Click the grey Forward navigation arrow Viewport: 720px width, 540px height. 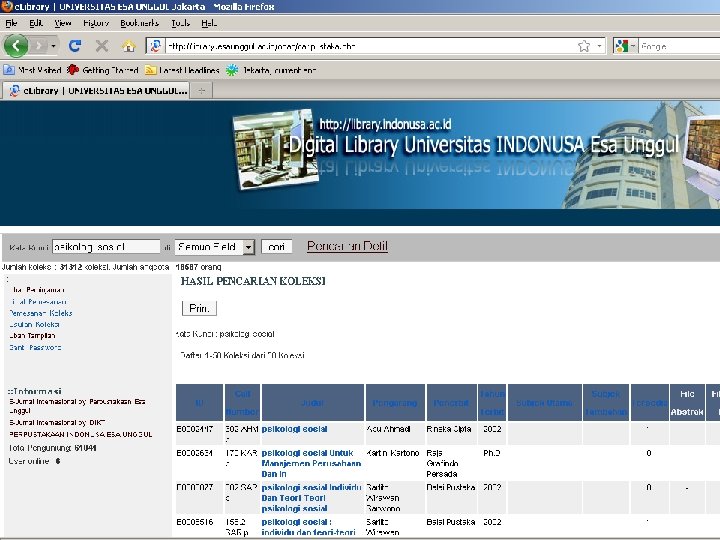39,46
